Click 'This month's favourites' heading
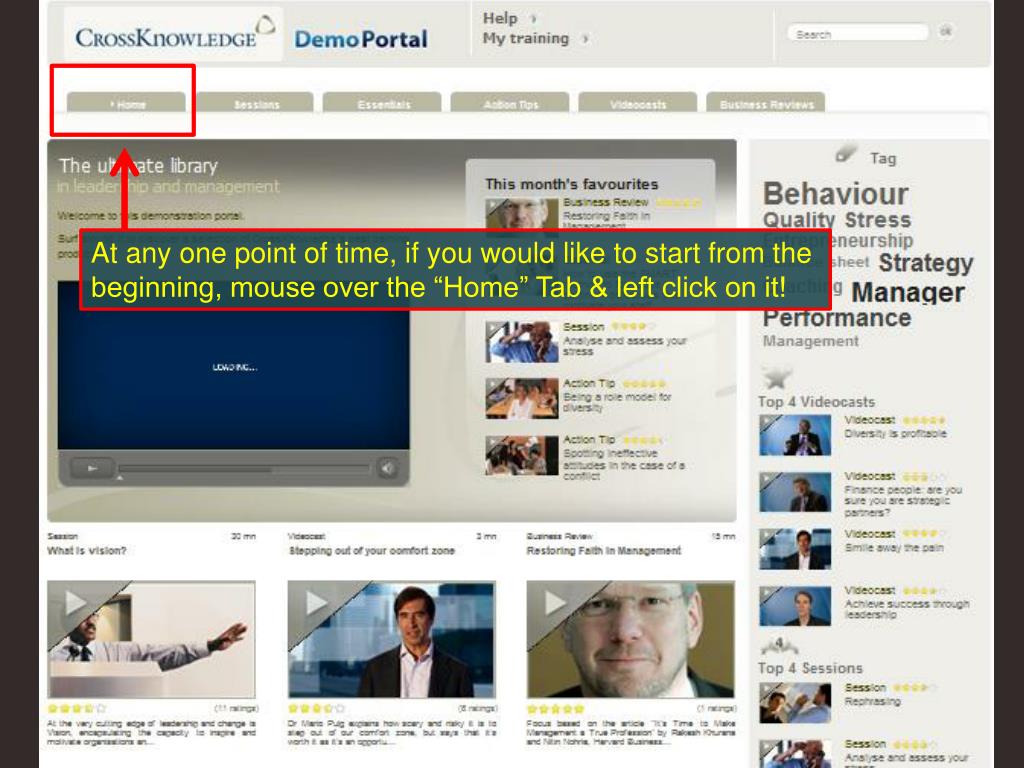Image resolution: width=1024 pixels, height=768 pixels. click(571, 184)
